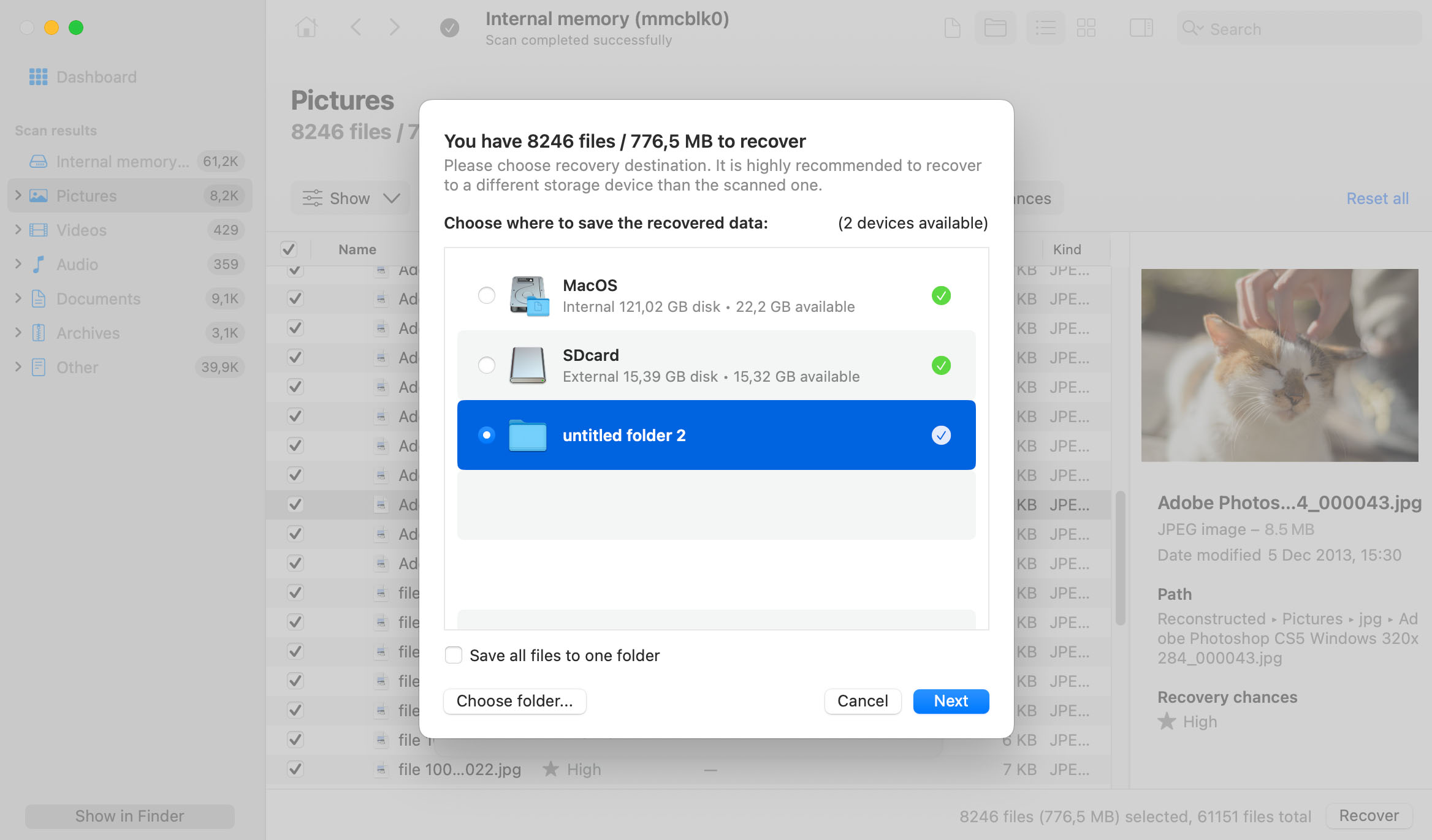Click the Internal memory scan results icon
This screenshot has width=1432, height=840.
click(38, 160)
